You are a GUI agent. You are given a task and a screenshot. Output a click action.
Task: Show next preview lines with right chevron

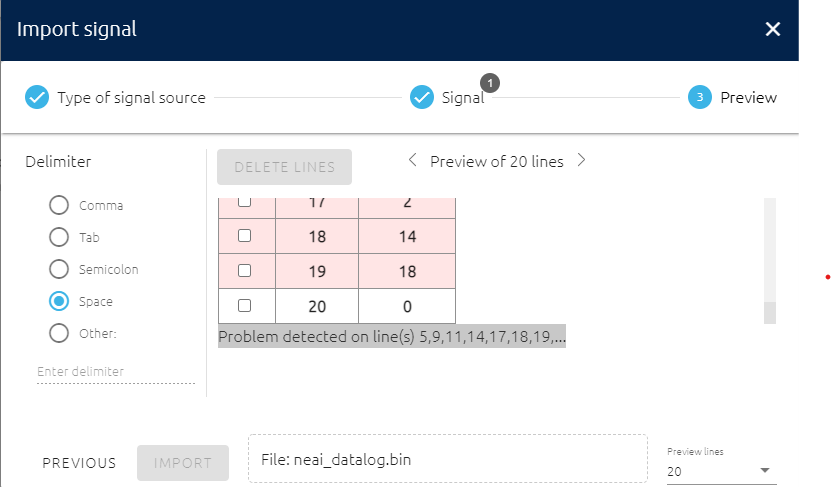pyautogui.click(x=581, y=160)
